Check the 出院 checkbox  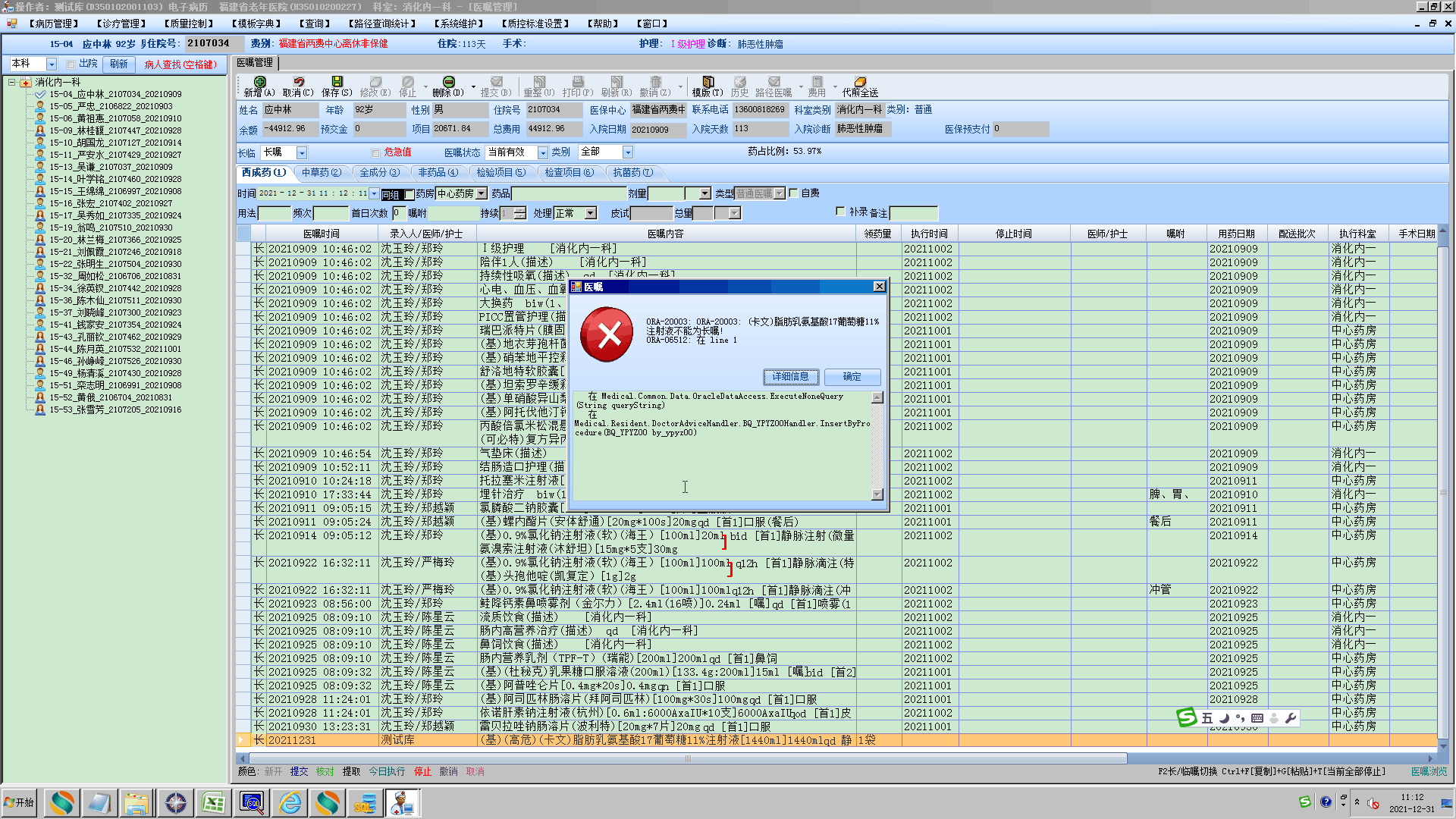pos(71,64)
